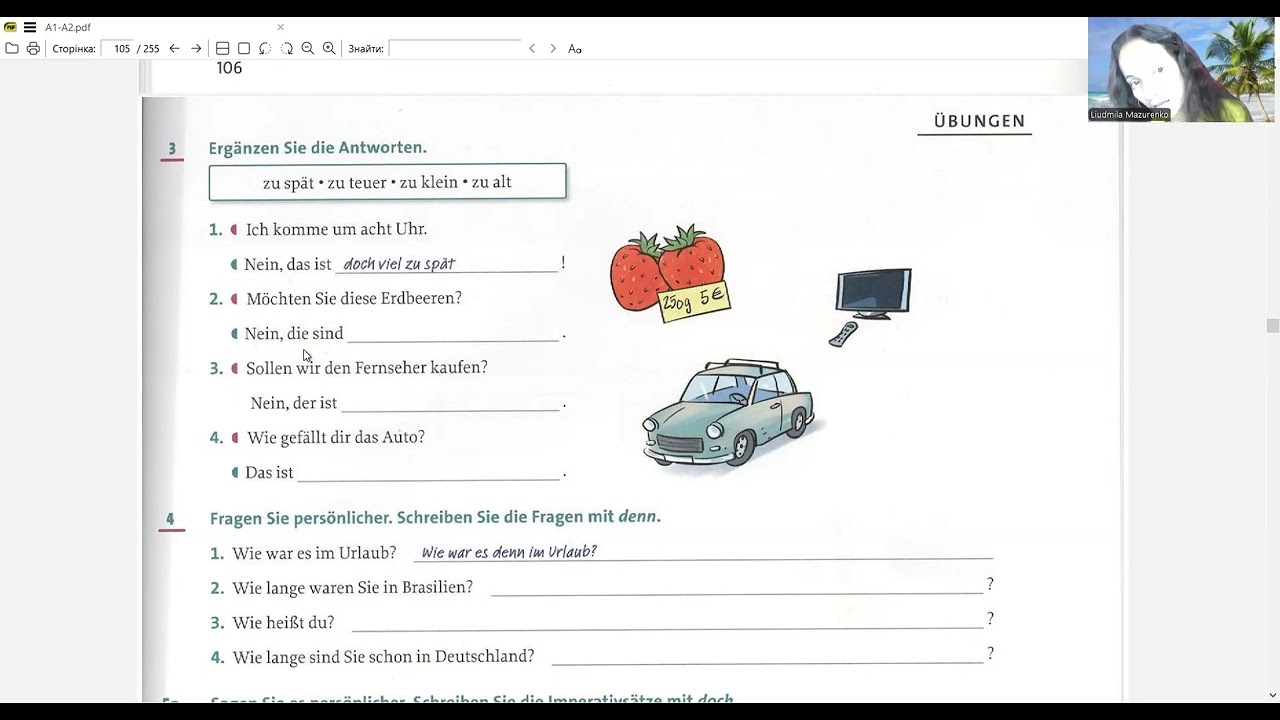Click 'Wie lange waren Sie in Brasilien?'

coord(353,588)
